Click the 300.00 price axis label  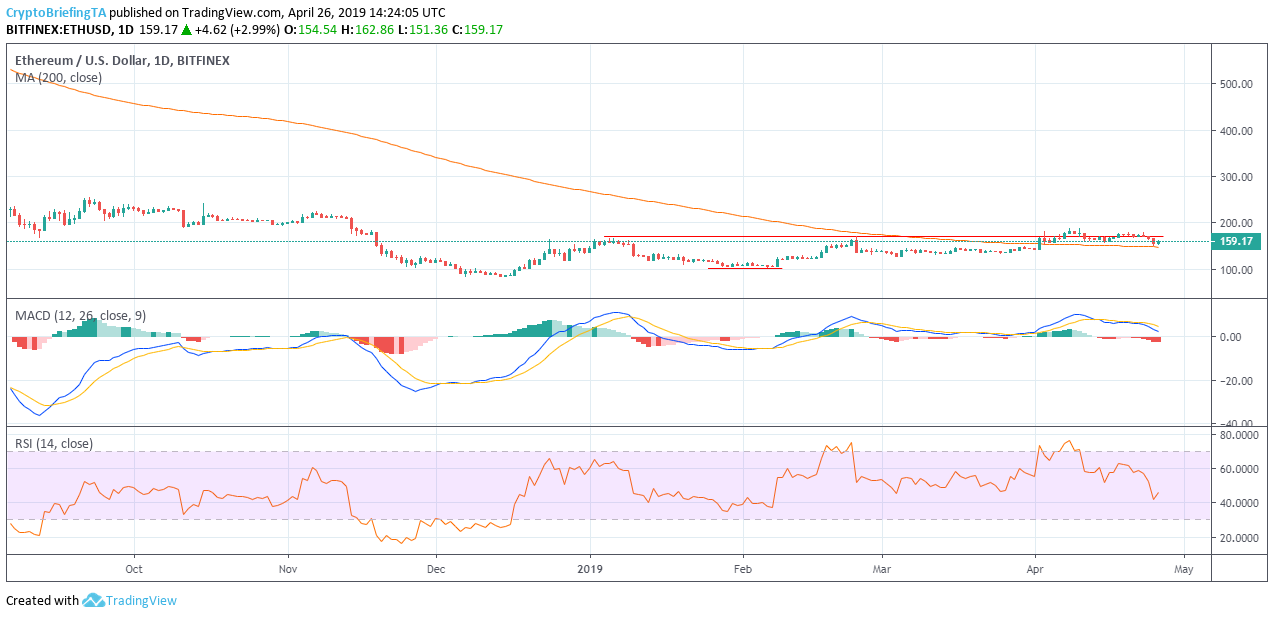(1236, 177)
